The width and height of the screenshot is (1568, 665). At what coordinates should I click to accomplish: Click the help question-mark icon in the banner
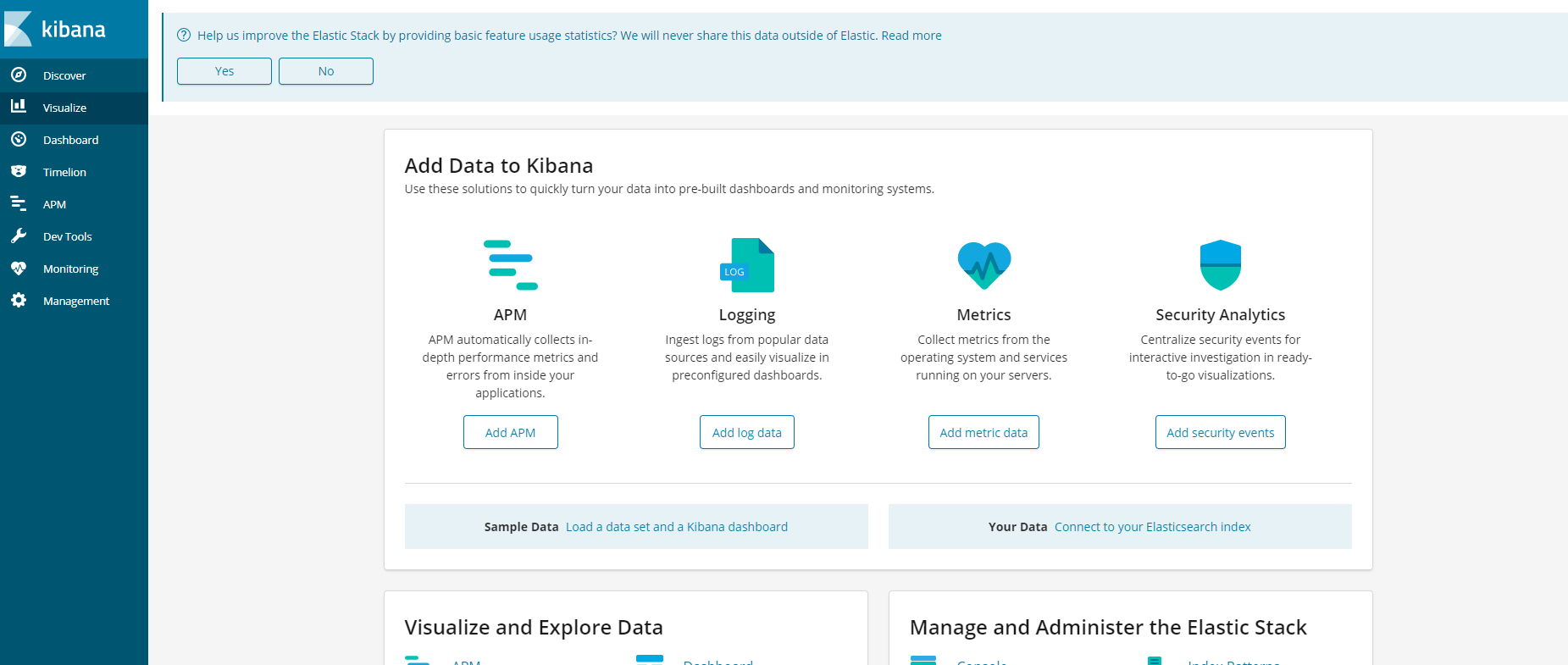pos(184,35)
